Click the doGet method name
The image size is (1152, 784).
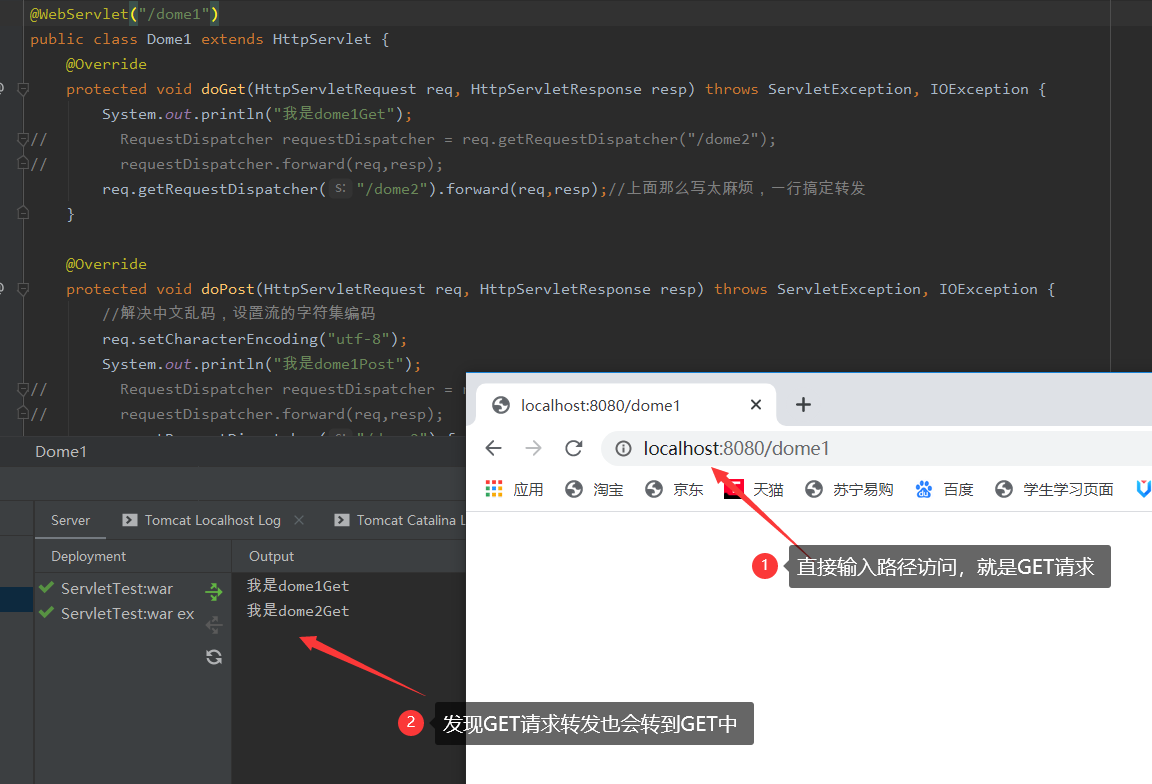tap(223, 89)
